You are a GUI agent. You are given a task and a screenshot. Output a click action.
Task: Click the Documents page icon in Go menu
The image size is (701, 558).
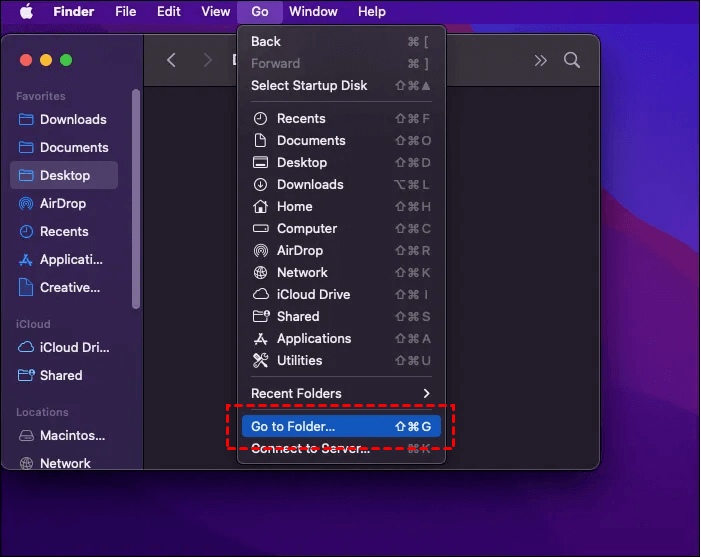260,140
